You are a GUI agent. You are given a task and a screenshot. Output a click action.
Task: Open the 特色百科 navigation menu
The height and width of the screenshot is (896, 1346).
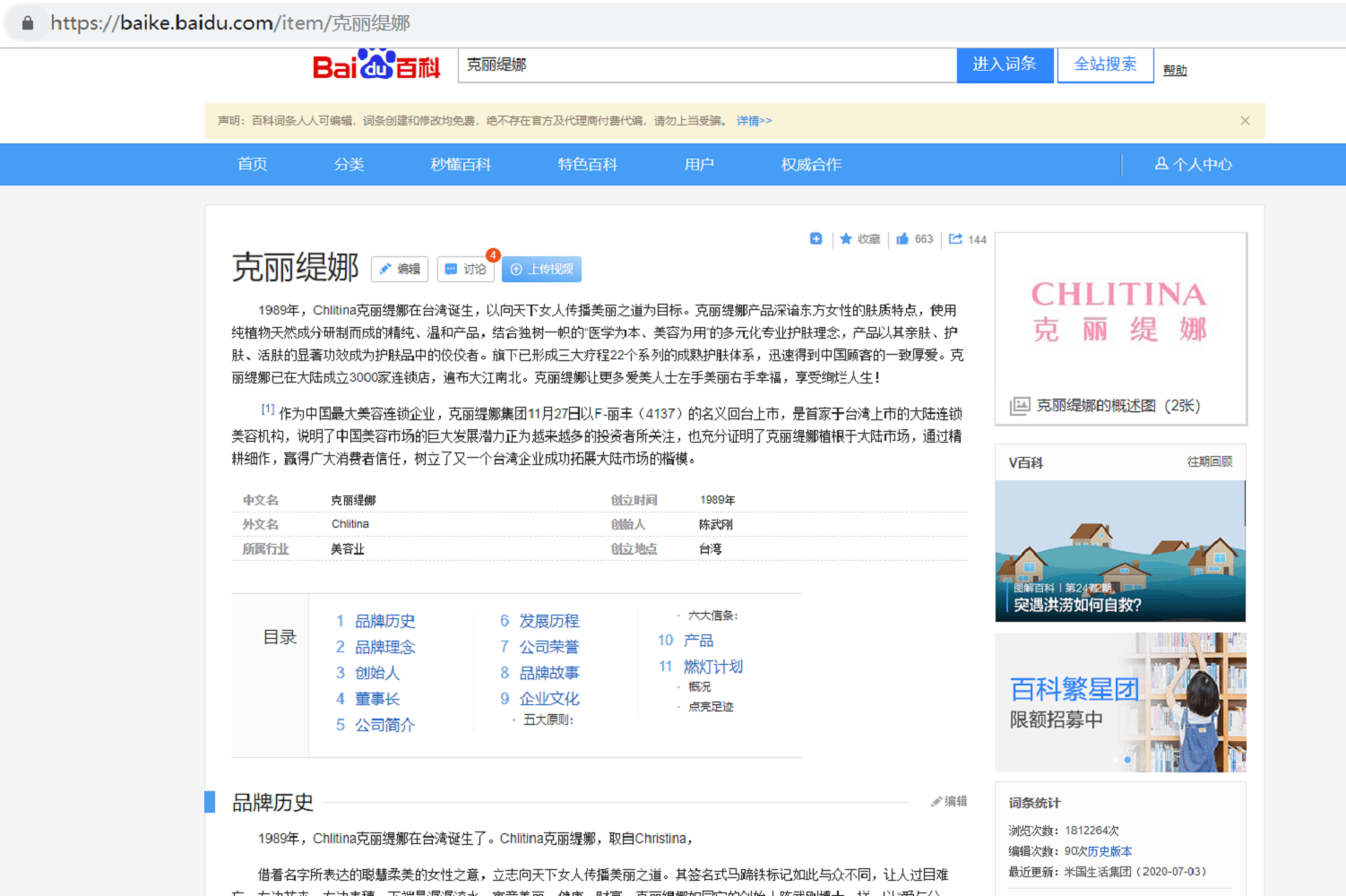(x=588, y=164)
